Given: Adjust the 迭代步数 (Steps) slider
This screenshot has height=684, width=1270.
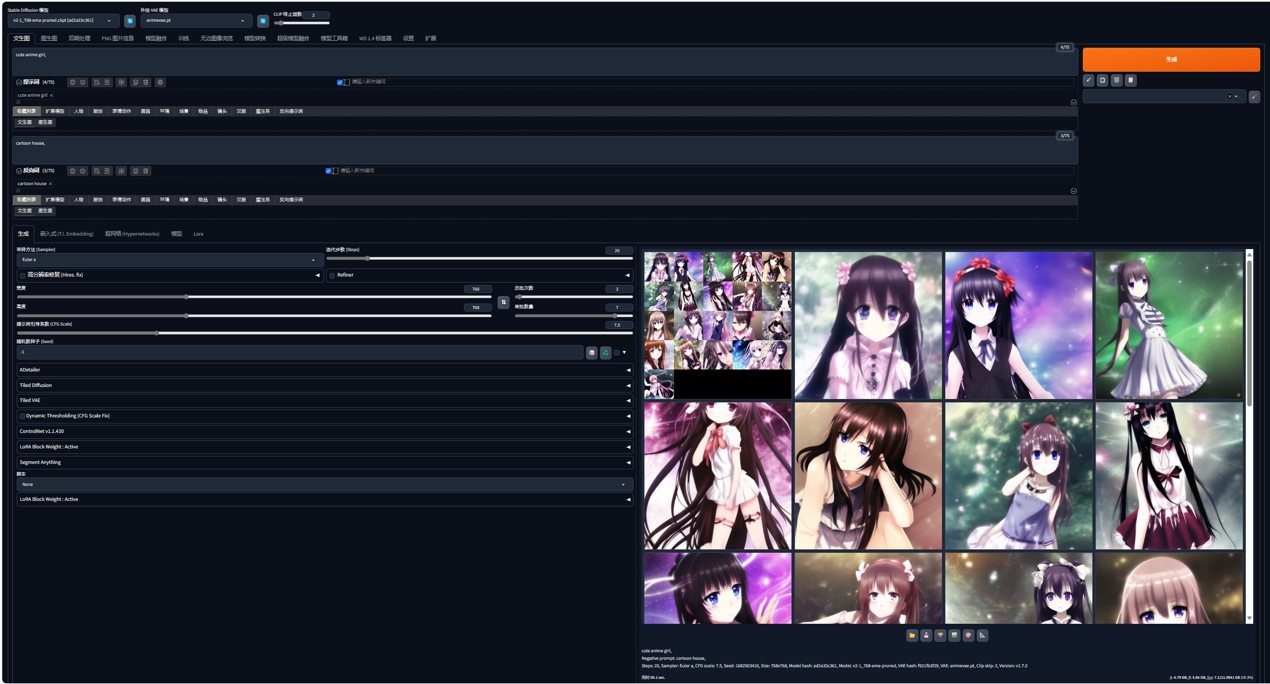Looking at the screenshot, I should [x=479, y=259].
